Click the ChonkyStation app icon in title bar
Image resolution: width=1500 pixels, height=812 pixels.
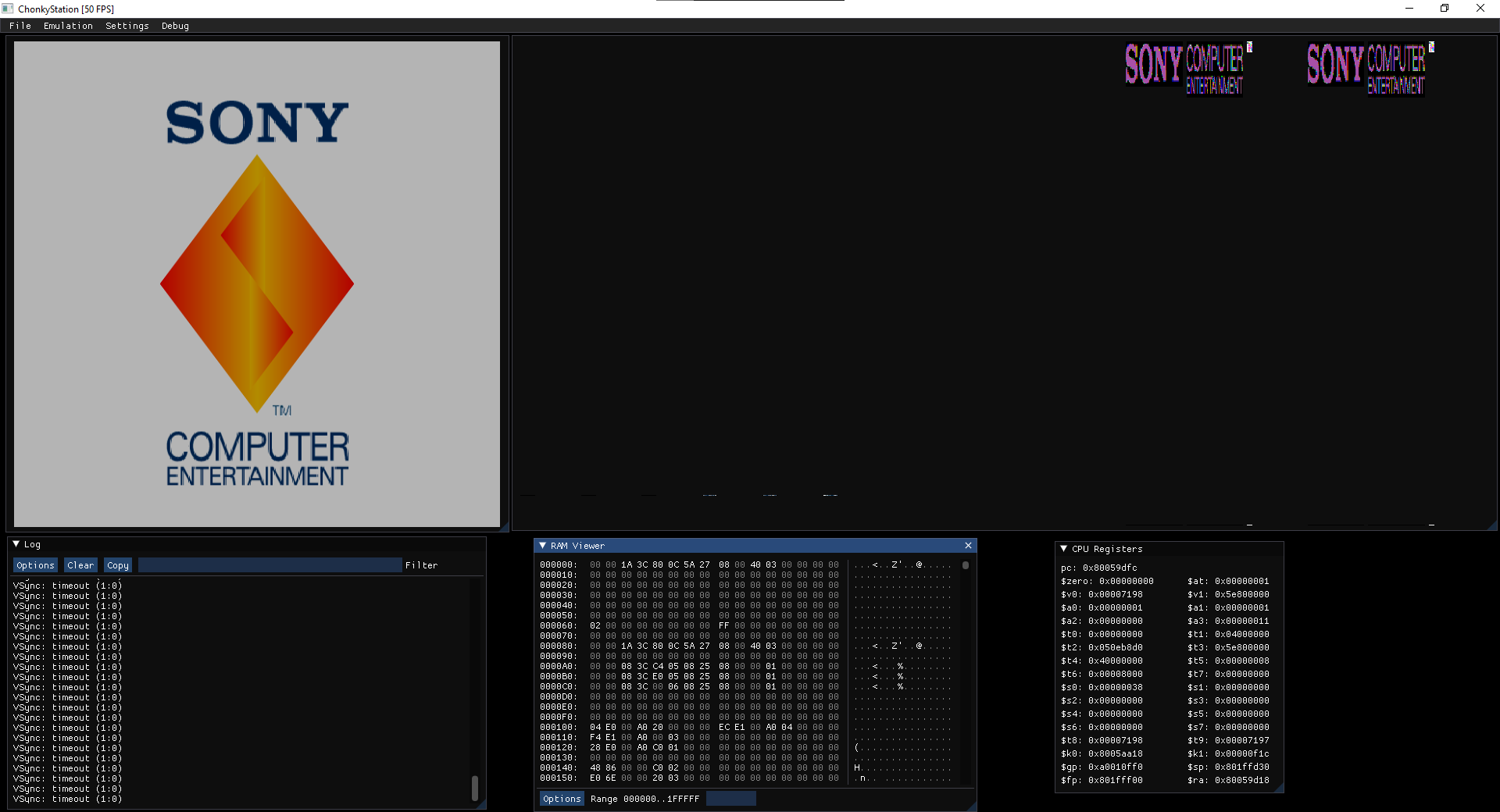tap(8, 9)
